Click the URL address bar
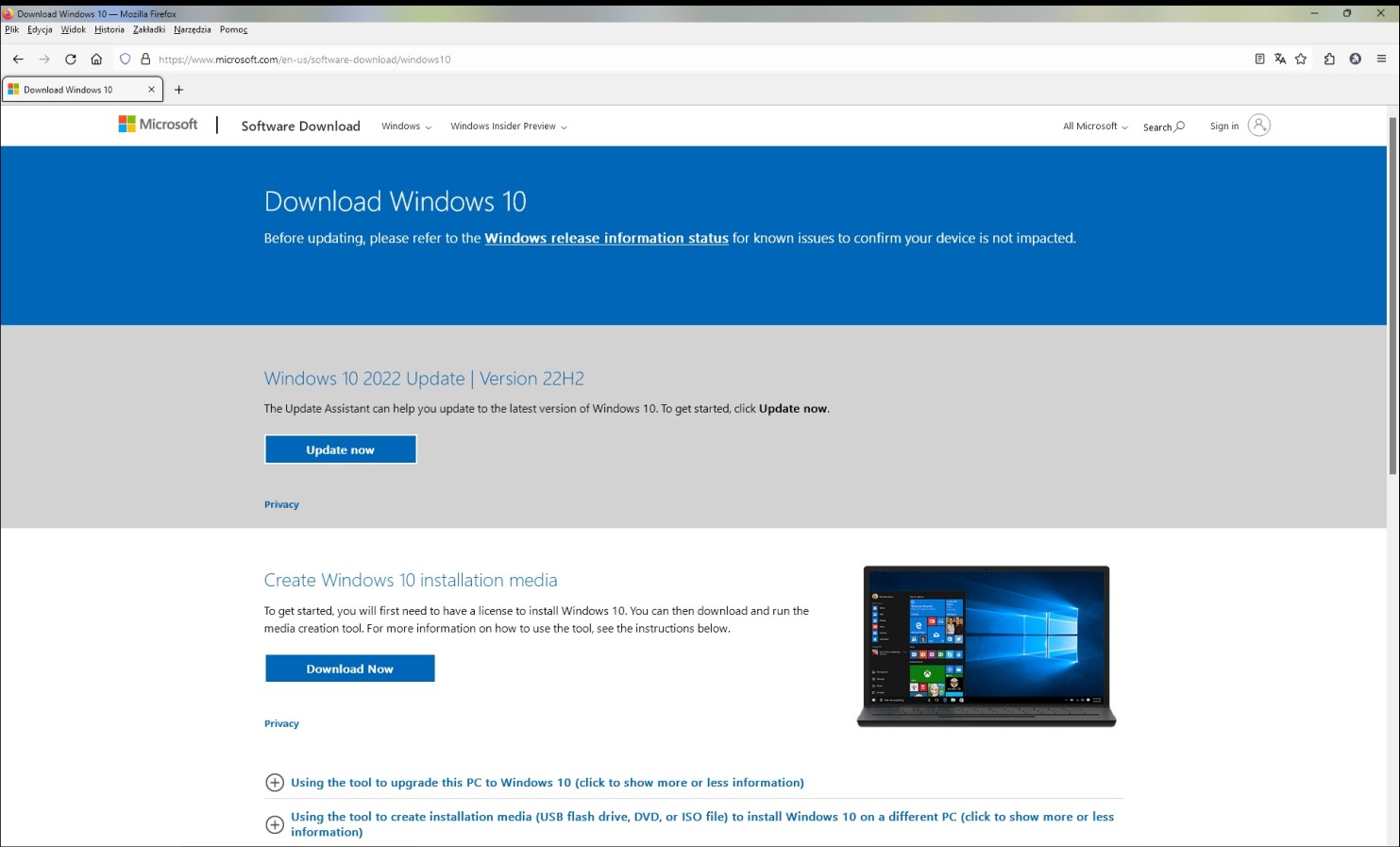 (x=699, y=59)
